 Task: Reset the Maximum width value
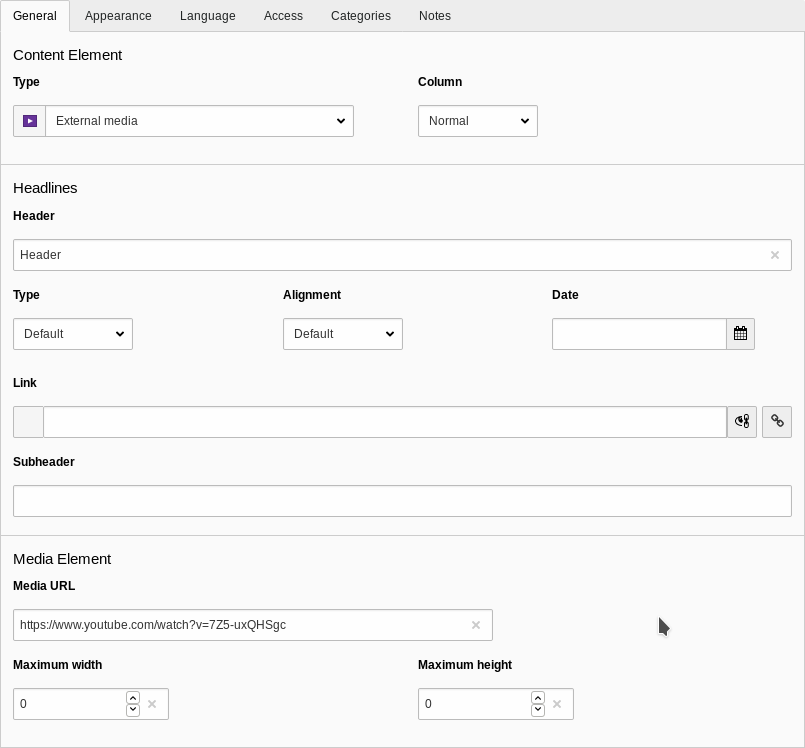coord(152,703)
